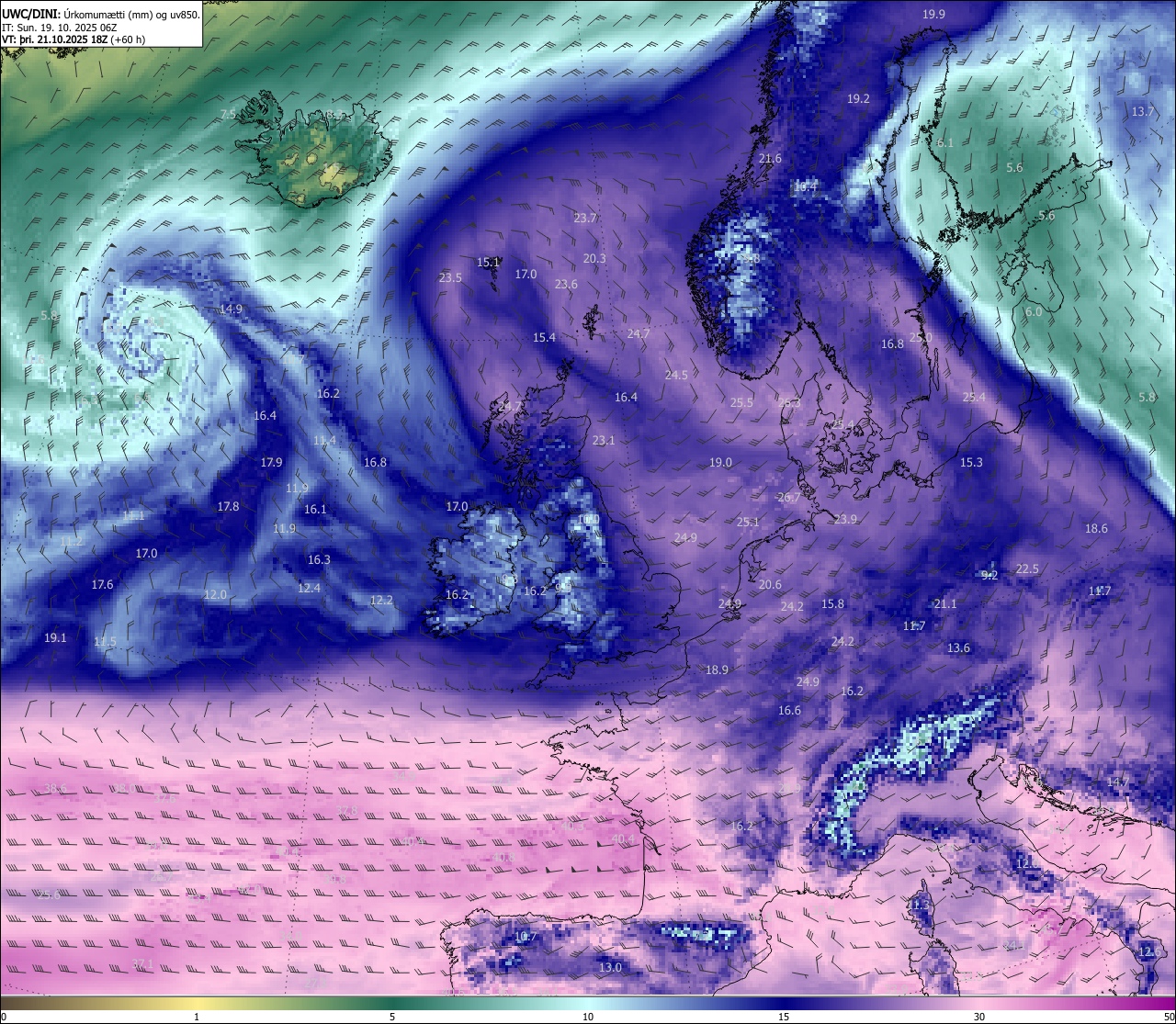This screenshot has width=1176, height=1024.
Task: Click the 20.6 value over the Netherlands
Action: pyautogui.click(x=770, y=584)
